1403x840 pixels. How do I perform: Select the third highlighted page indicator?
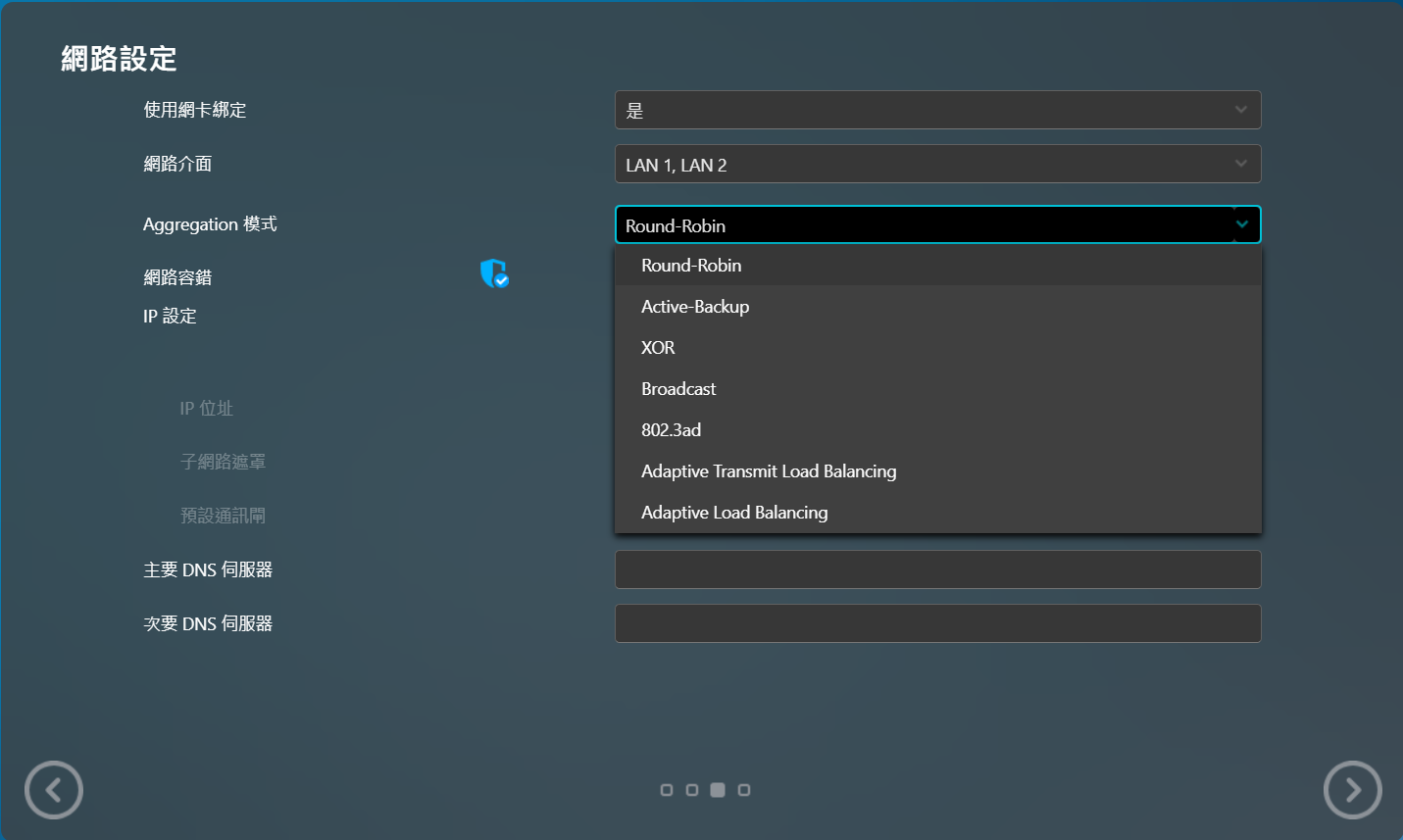718,790
